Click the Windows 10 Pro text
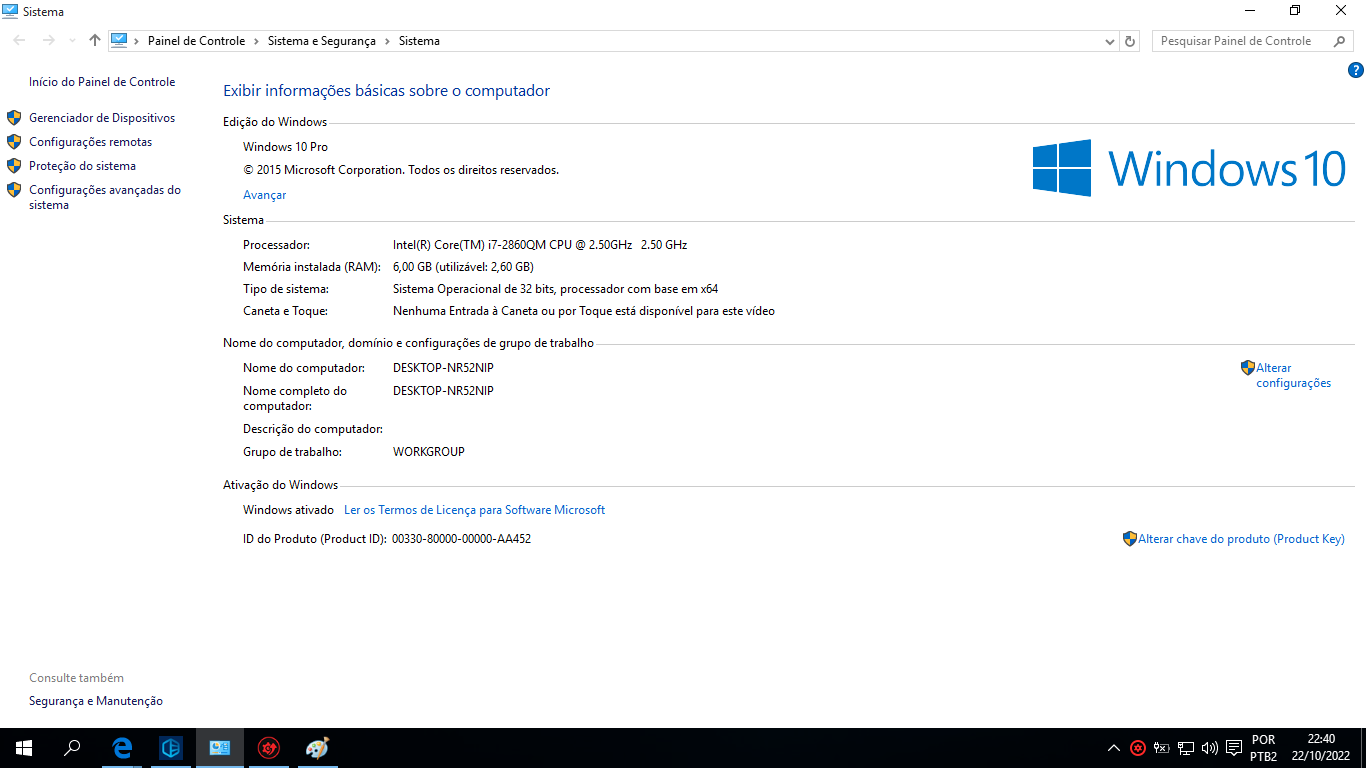 coord(285,147)
